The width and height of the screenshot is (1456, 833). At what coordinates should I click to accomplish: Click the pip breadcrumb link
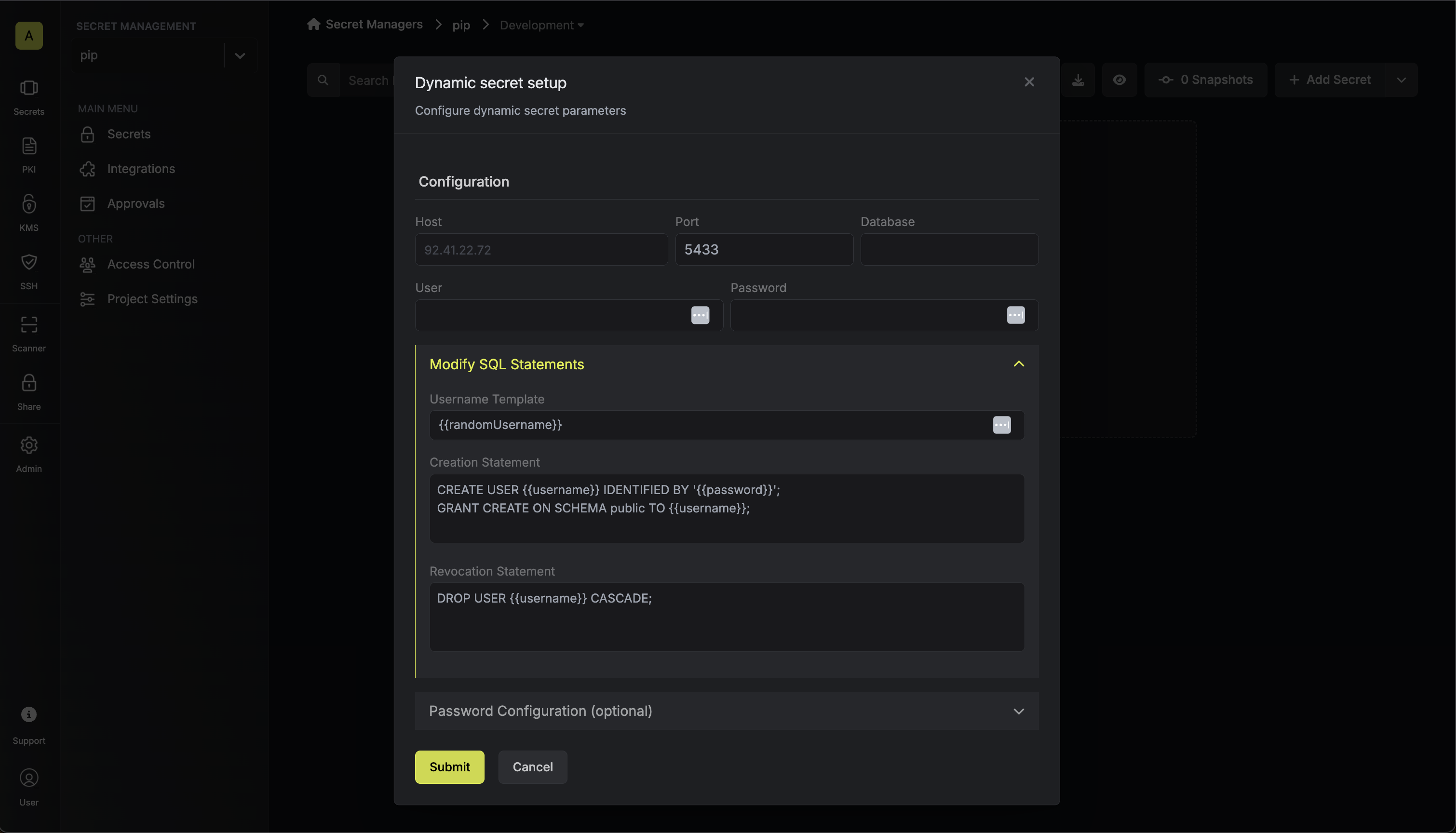point(461,25)
